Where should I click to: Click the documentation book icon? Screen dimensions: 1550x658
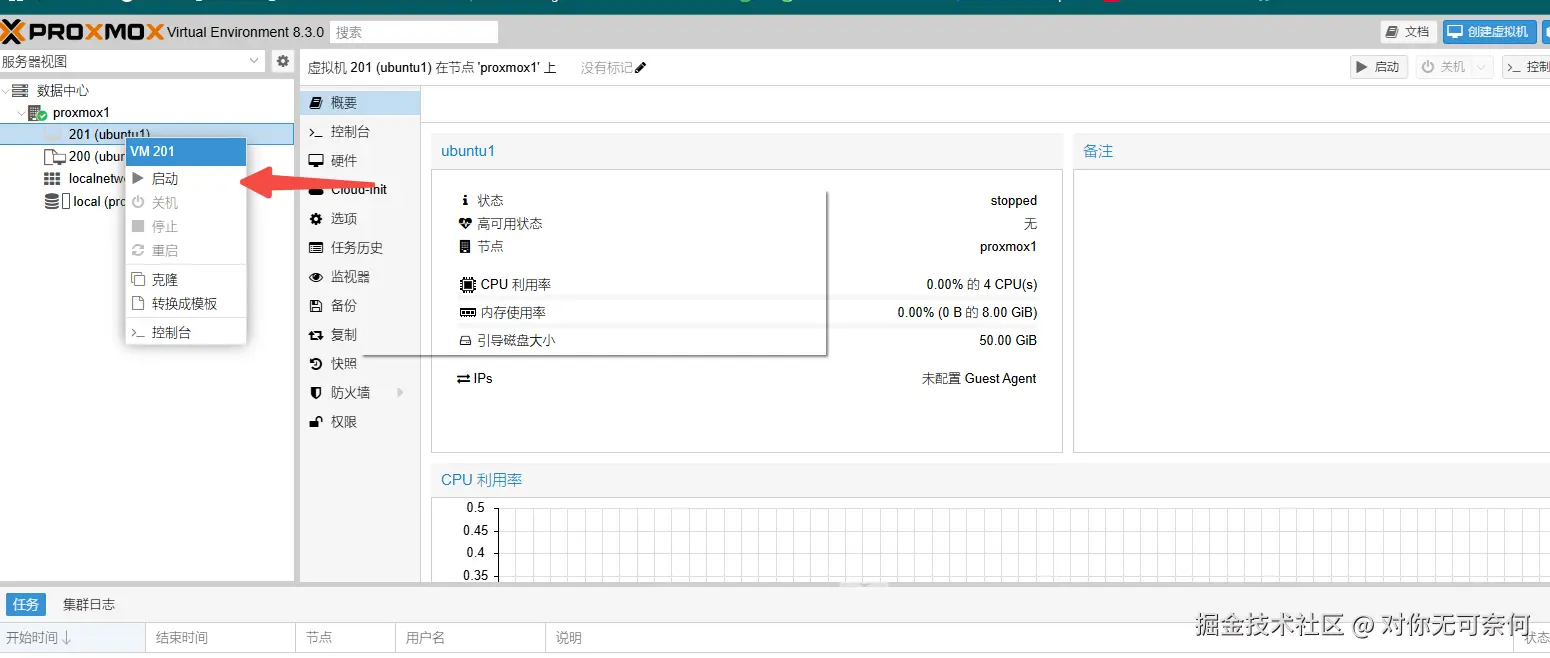[1393, 32]
